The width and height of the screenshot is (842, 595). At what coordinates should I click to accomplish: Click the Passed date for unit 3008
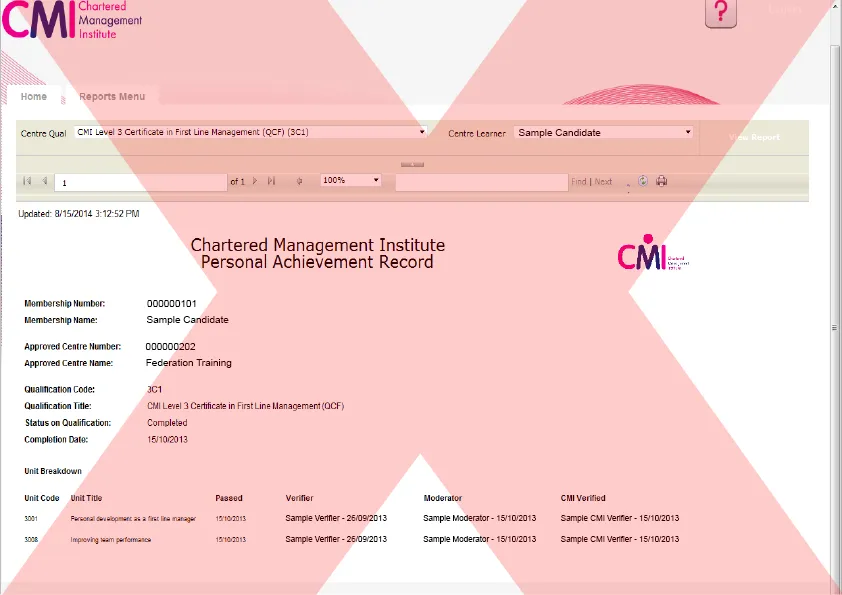point(230,540)
